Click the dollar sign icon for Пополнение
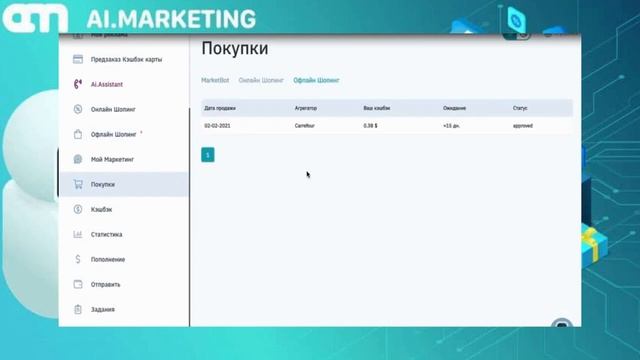The height and width of the screenshot is (360, 640). coord(78,259)
